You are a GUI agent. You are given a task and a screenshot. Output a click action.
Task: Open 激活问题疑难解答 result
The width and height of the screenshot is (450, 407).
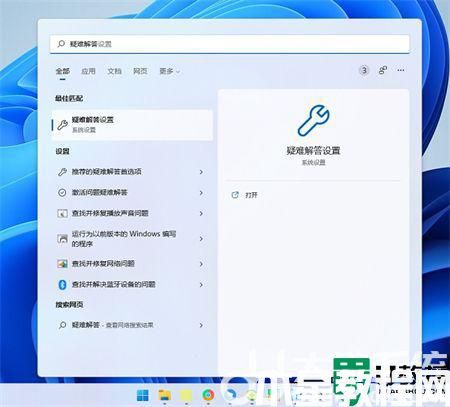click(x=131, y=192)
